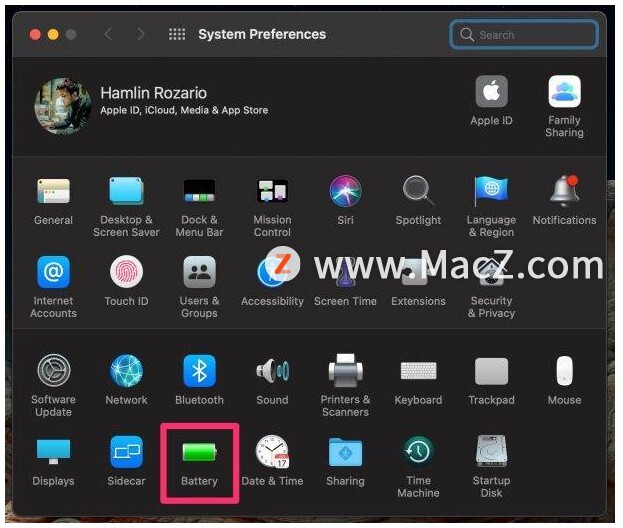The image size is (623, 528).
Task: Show all preferences grid button
Action: pyautogui.click(x=177, y=34)
